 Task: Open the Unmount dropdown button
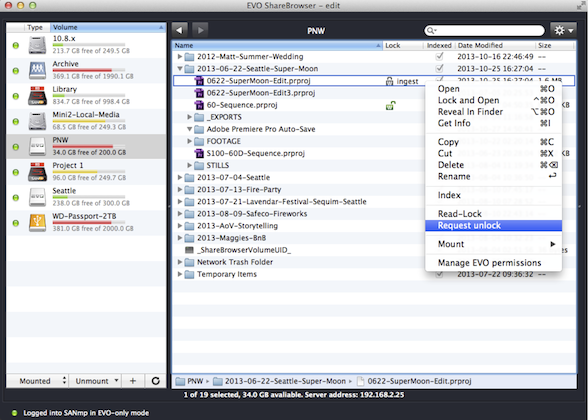96,381
